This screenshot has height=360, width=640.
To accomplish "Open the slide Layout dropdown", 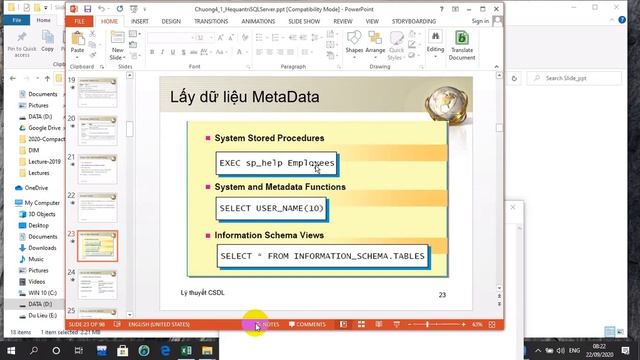I will [135, 34].
